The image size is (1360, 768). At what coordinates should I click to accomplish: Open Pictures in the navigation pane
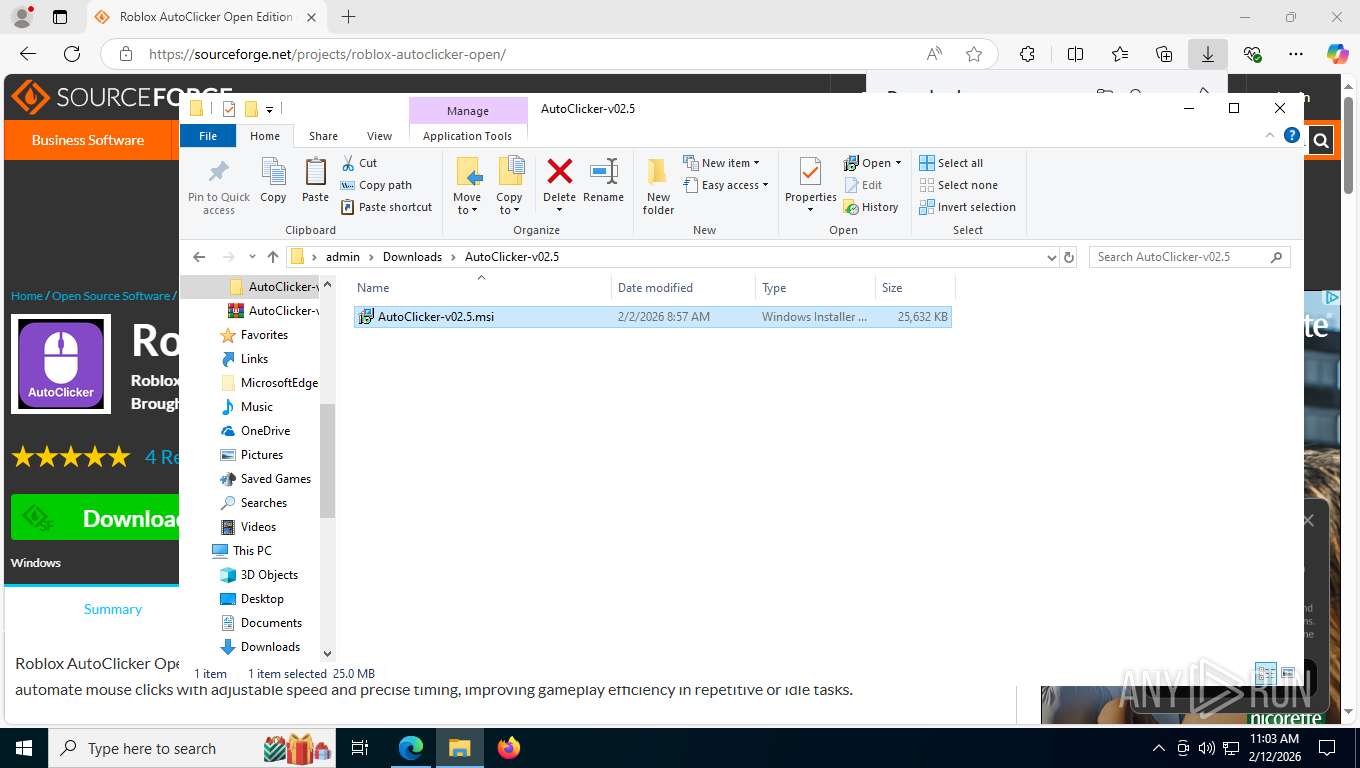click(x=261, y=455)
